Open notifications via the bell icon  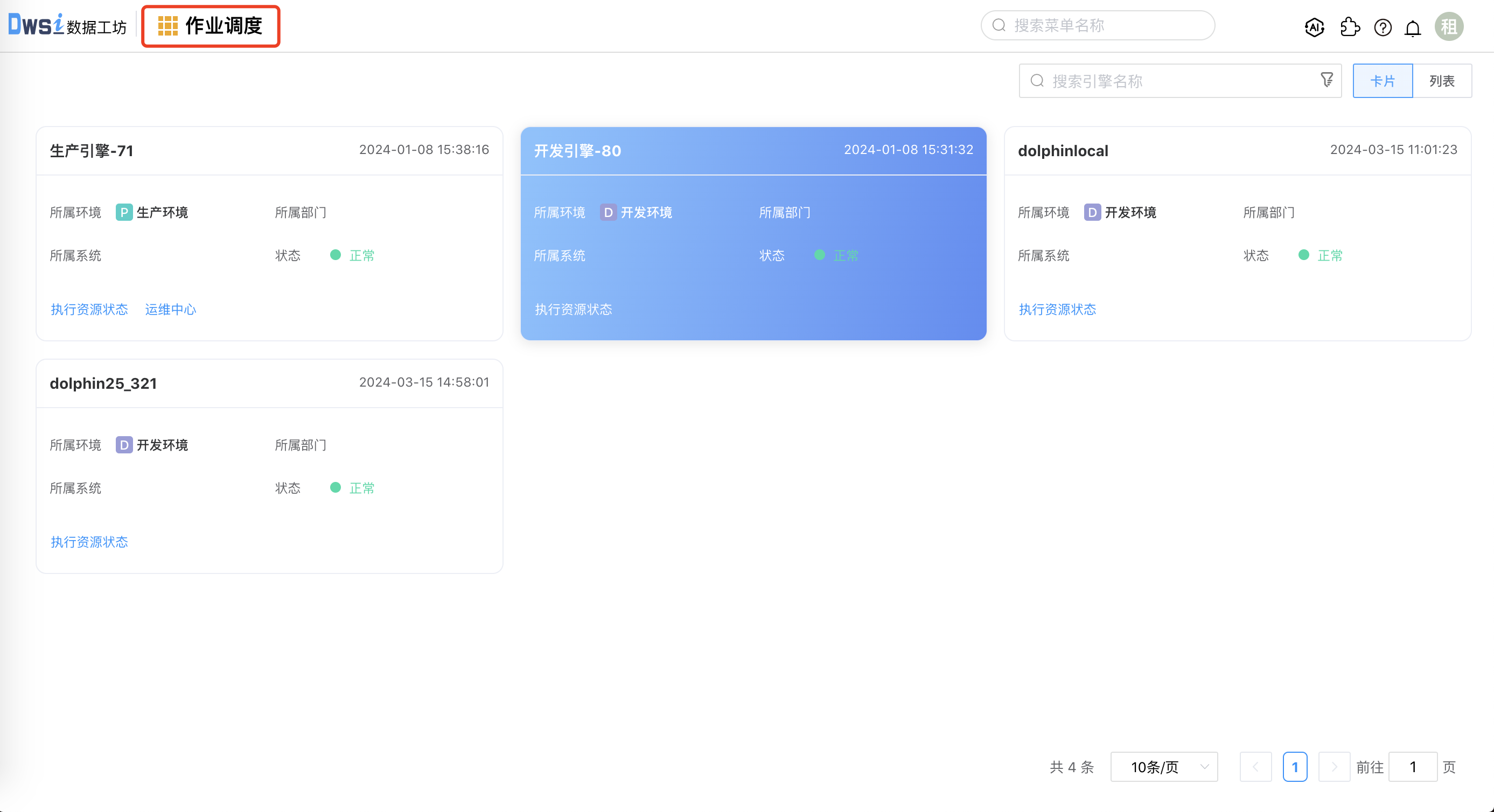[x=1413, y=27]
